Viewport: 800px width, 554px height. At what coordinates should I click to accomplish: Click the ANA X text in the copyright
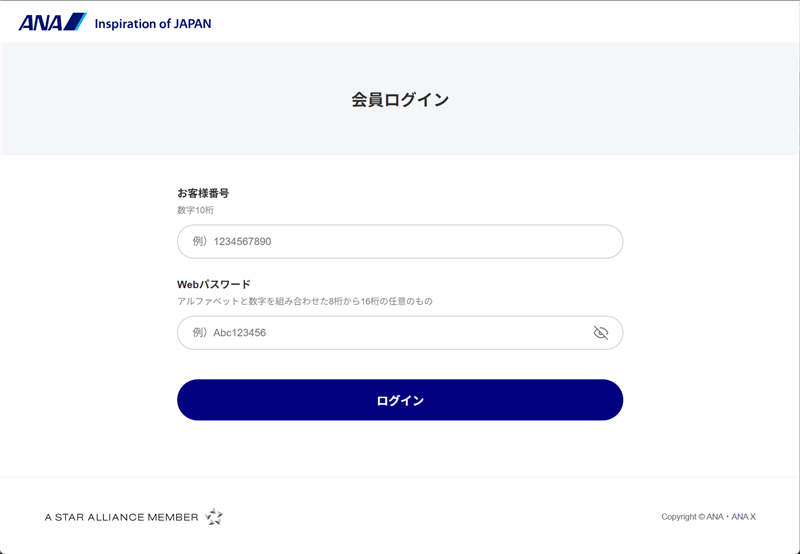pyautogui.click(x=743, y=517)
